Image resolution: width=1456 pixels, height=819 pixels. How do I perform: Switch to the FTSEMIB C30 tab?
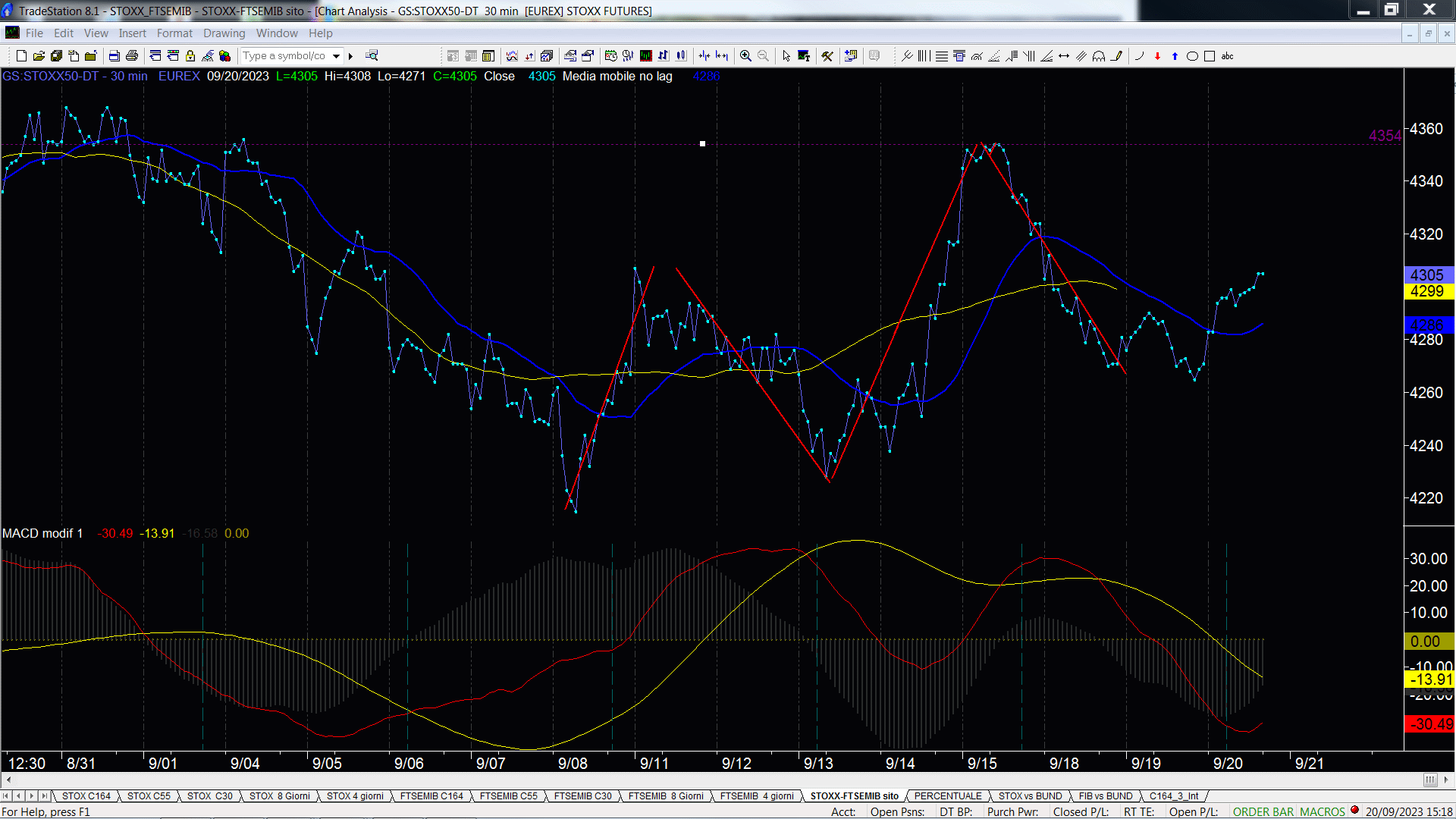point(582,796)
